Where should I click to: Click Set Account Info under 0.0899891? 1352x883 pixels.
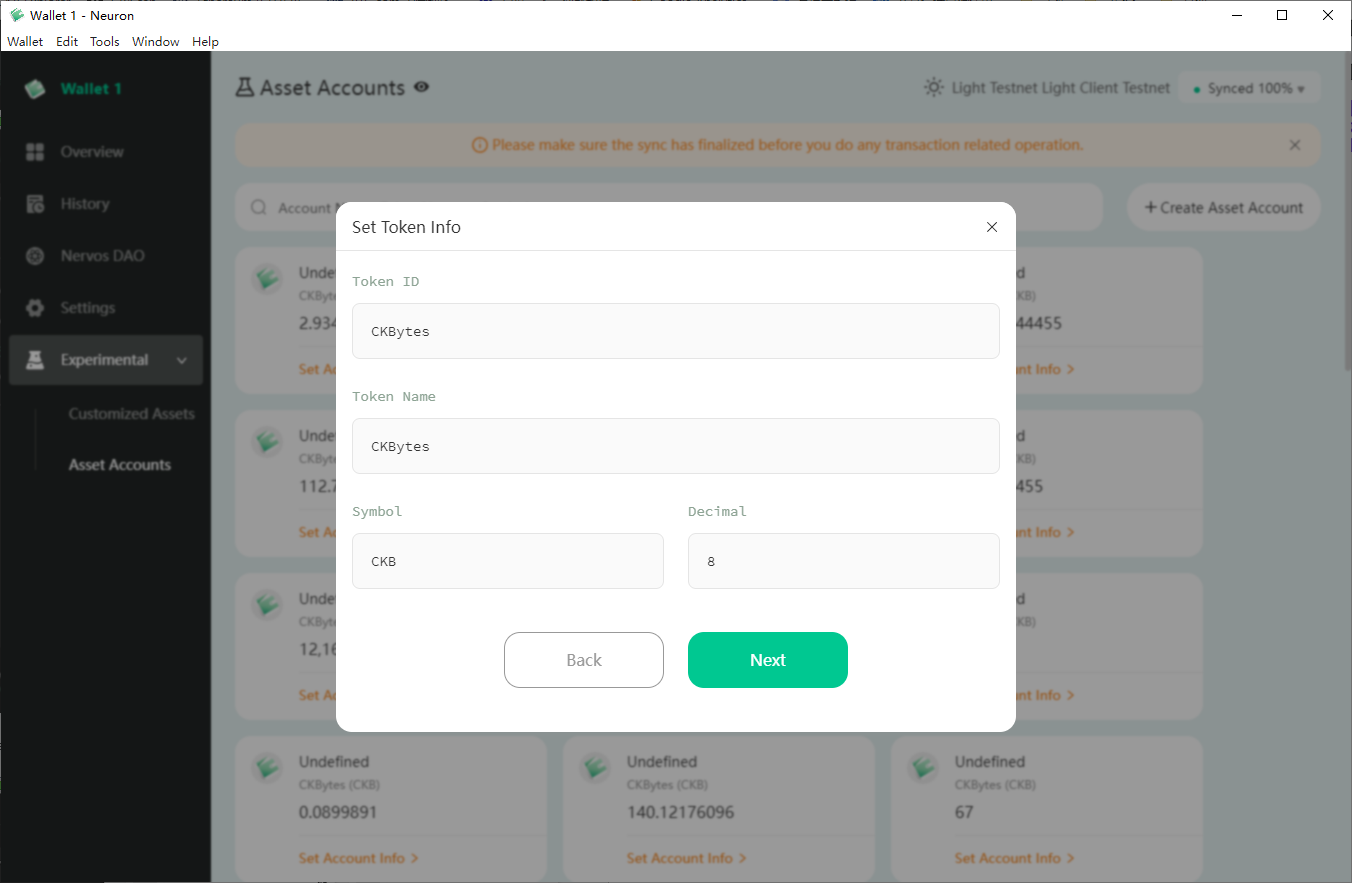358,858
